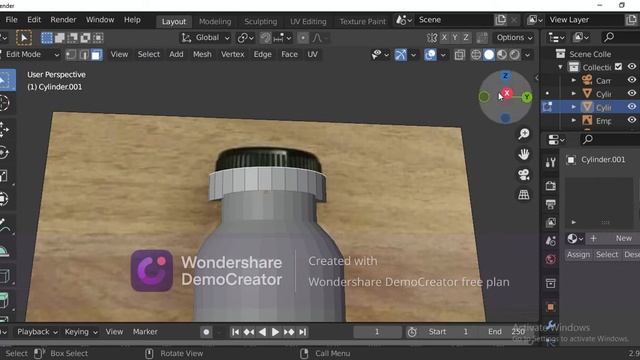Viewport: 640px width, 360px height.
Task: Toggle perspective/orthographic grid icon
Action: click(524, 195)
